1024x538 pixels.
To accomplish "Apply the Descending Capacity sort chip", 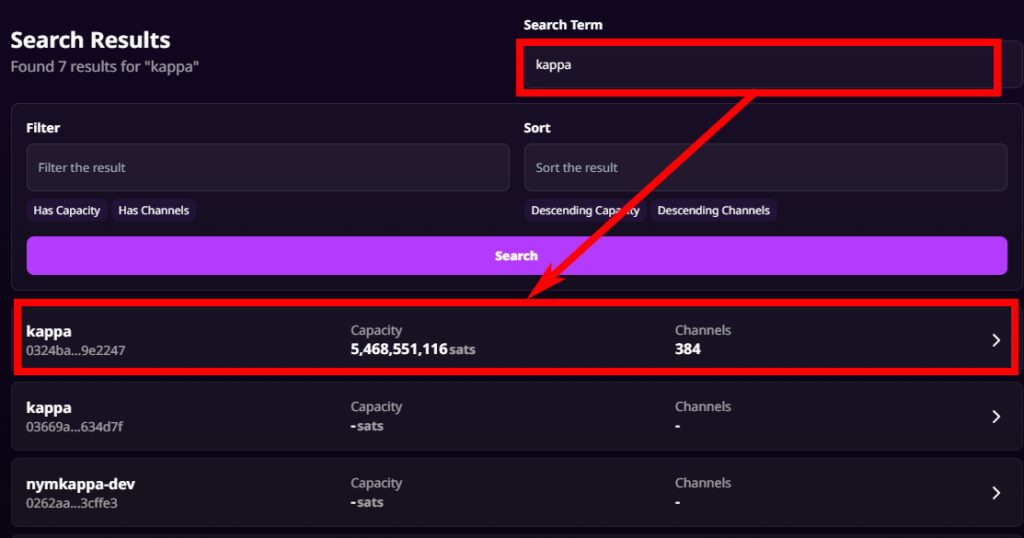I will [585, 210].
